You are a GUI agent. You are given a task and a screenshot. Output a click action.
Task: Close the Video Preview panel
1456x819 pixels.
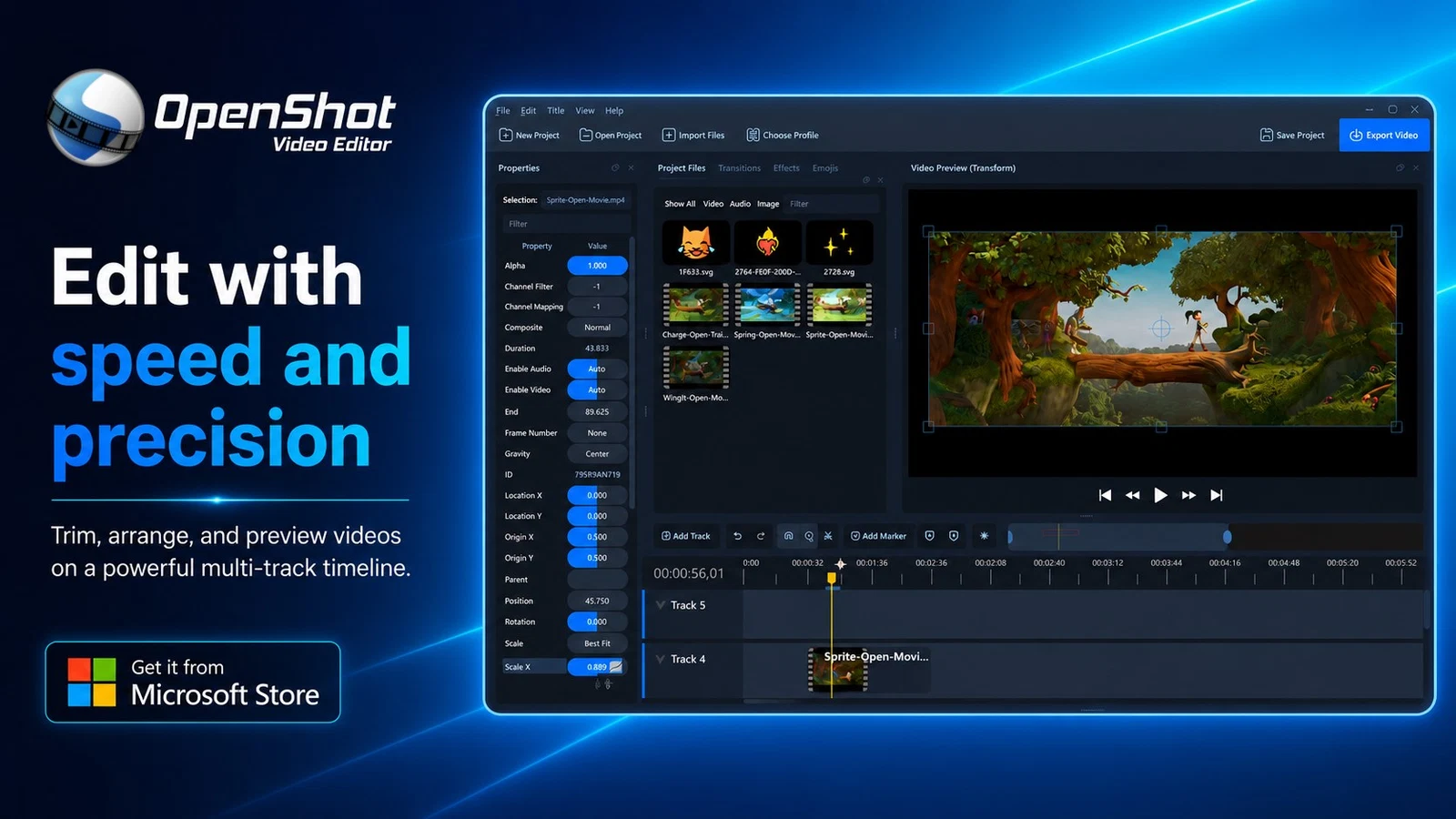[x=1416, y=167]
